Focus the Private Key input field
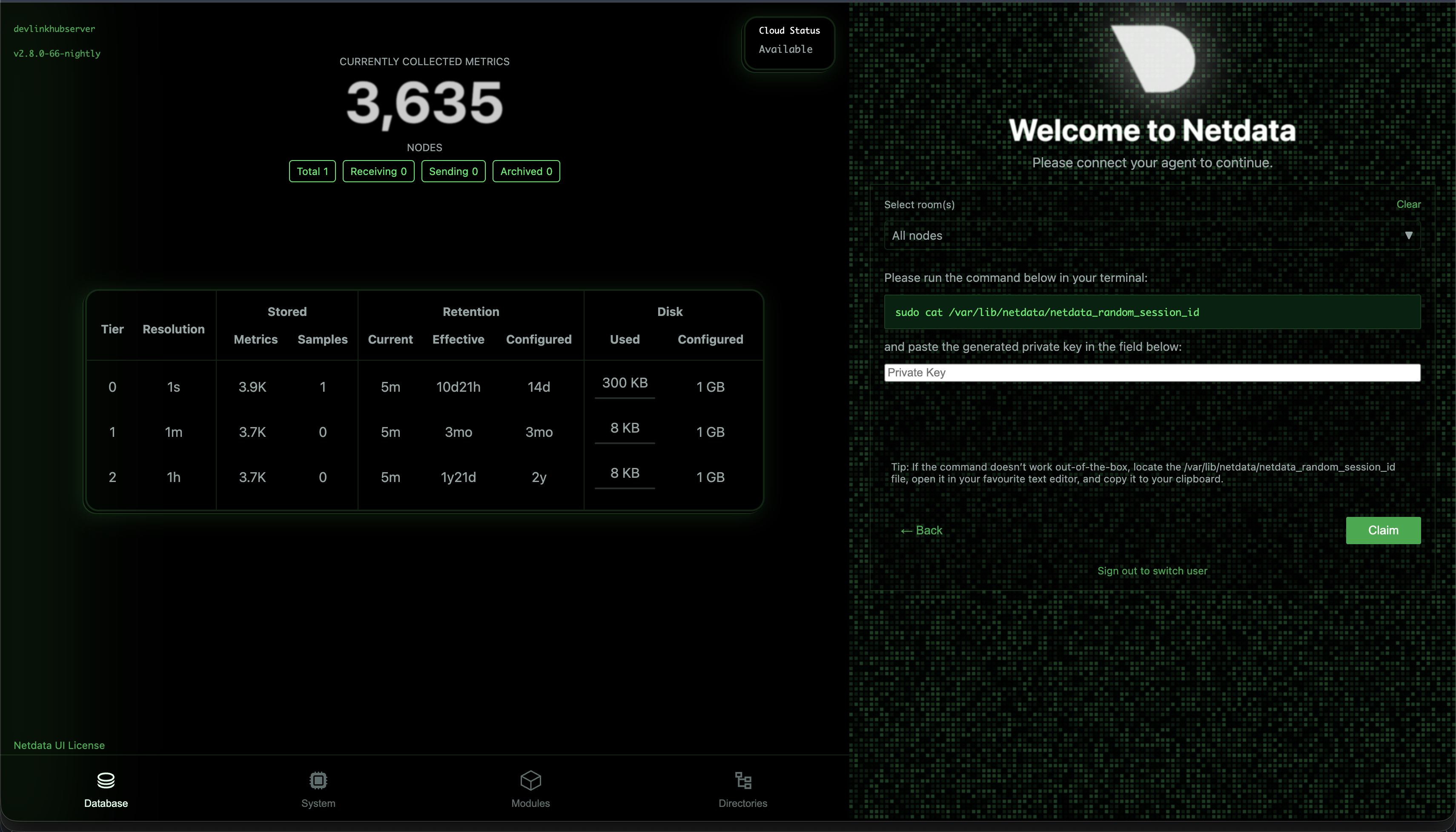This screenshot has height=832, width=1456. click(x=1152, y=373)
